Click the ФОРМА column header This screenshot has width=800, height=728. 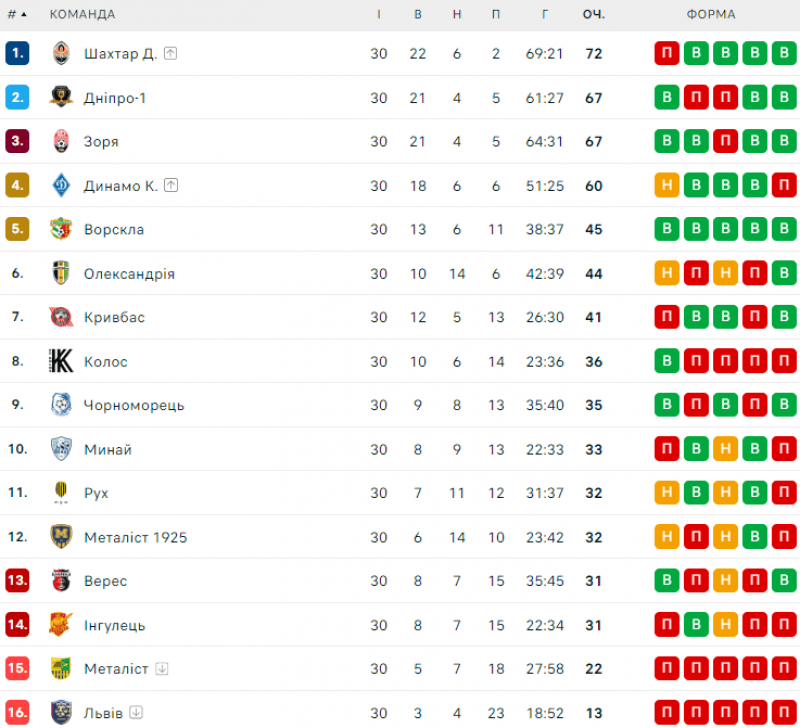[711, 15]
